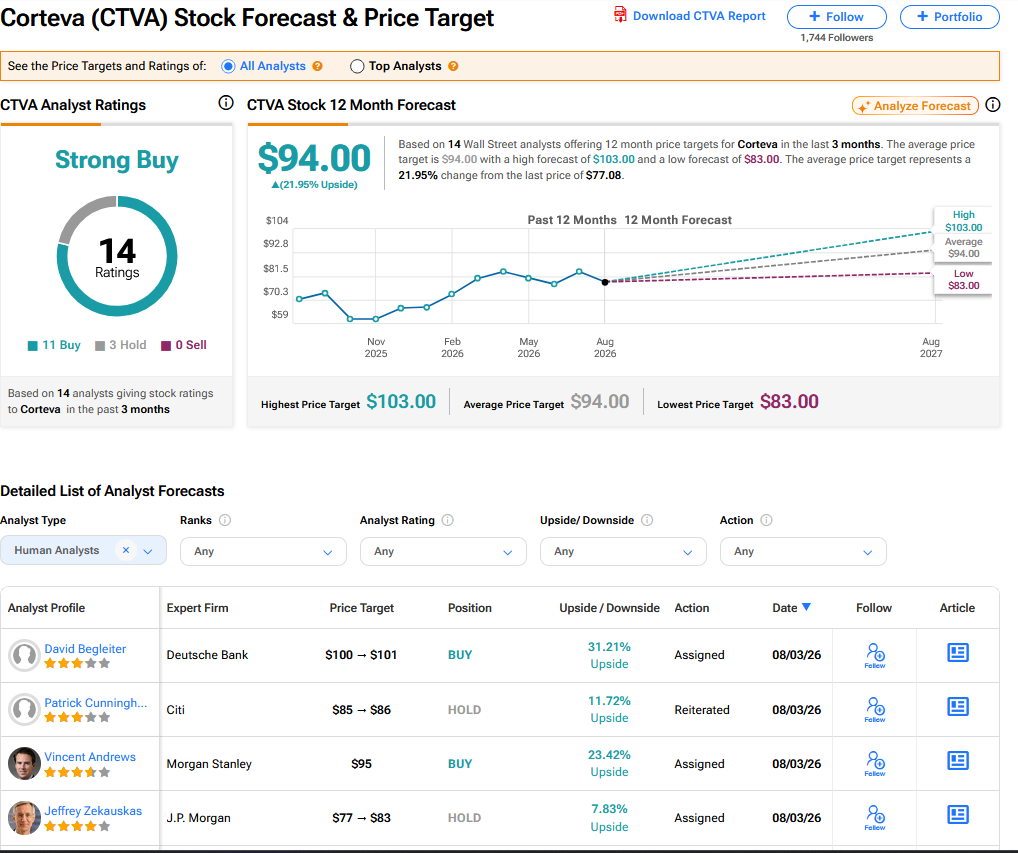Expand the Upside/Downside dropdown
The width and height of the screenshot is (1018, 853).
(x=623, y=551)
